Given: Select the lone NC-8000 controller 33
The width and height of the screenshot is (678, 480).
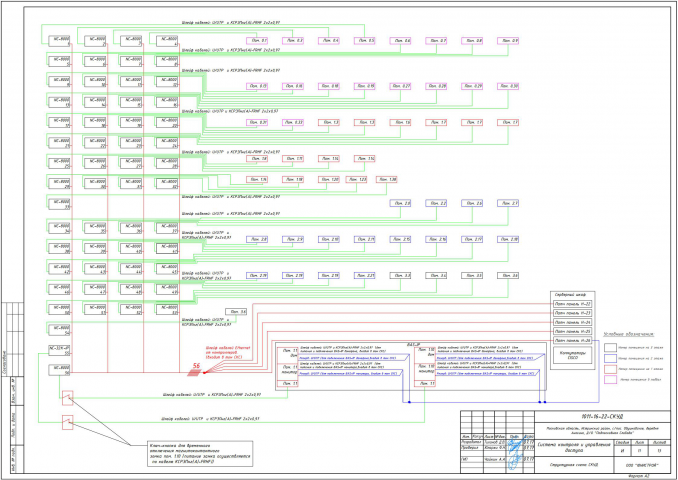Looking at the screenshot, I should (x=59, y=204).
